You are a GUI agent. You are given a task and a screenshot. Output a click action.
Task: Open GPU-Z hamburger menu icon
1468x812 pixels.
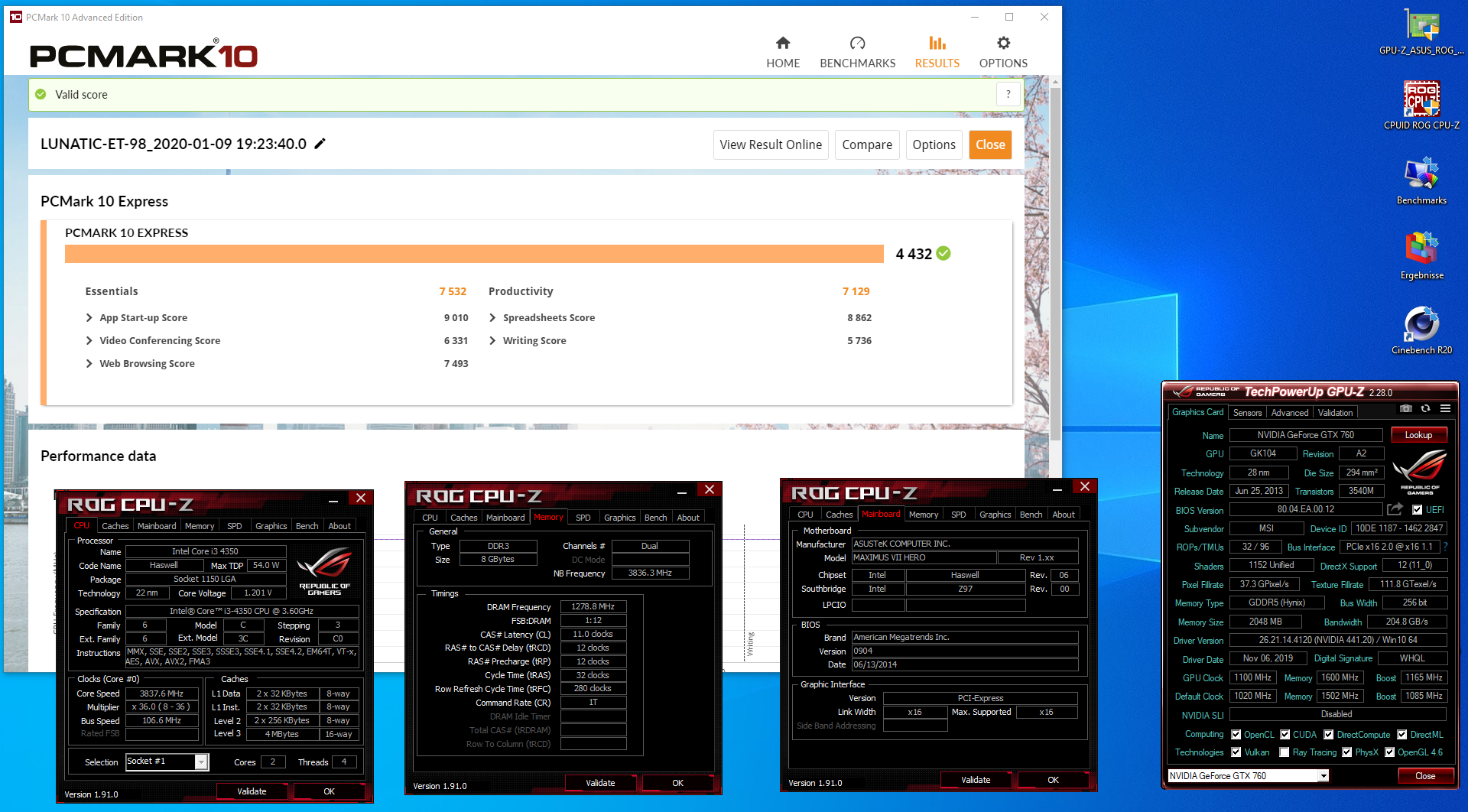[x=1445, y=409]
